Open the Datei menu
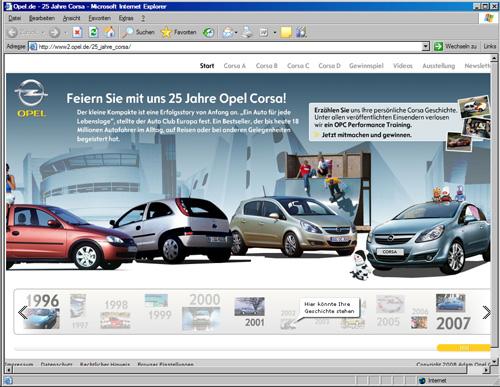500x387 pixels. click(x=15, y=18)
